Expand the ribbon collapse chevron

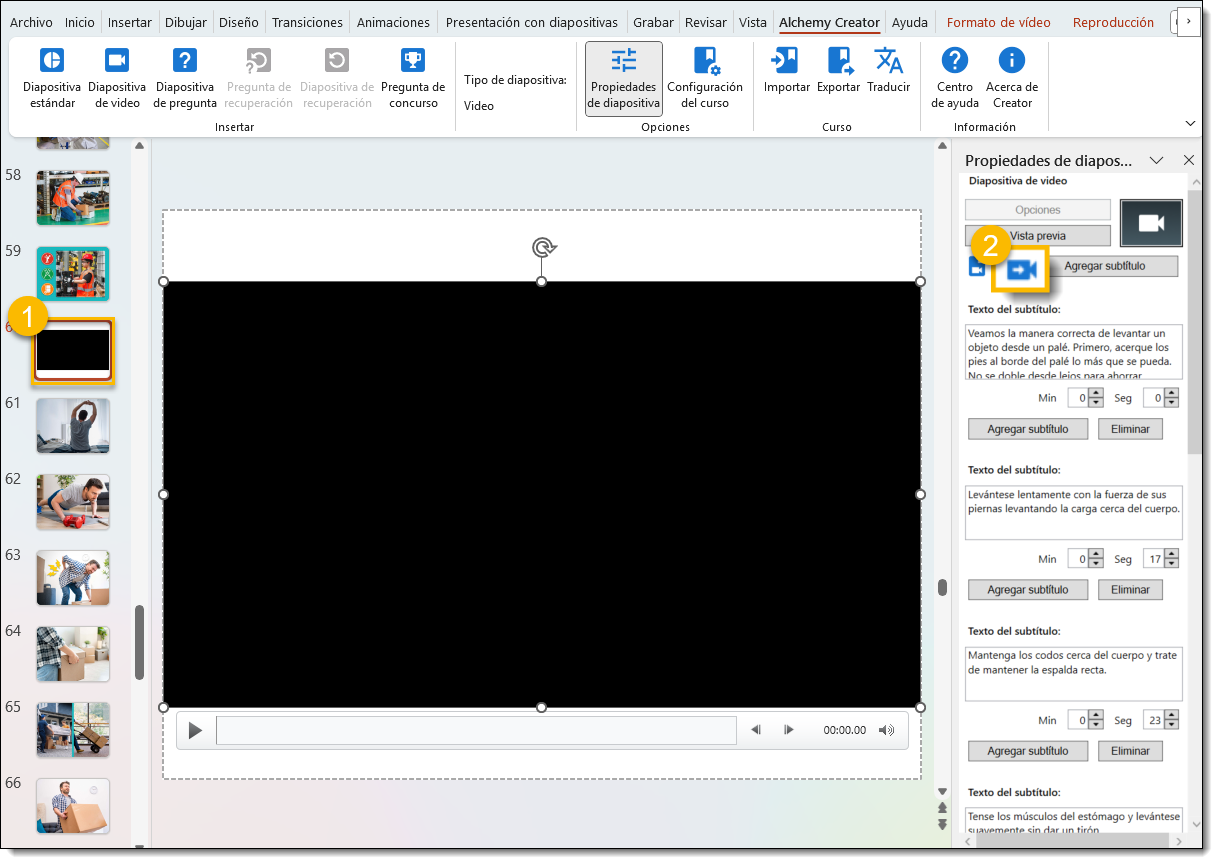coord(1190,123)
